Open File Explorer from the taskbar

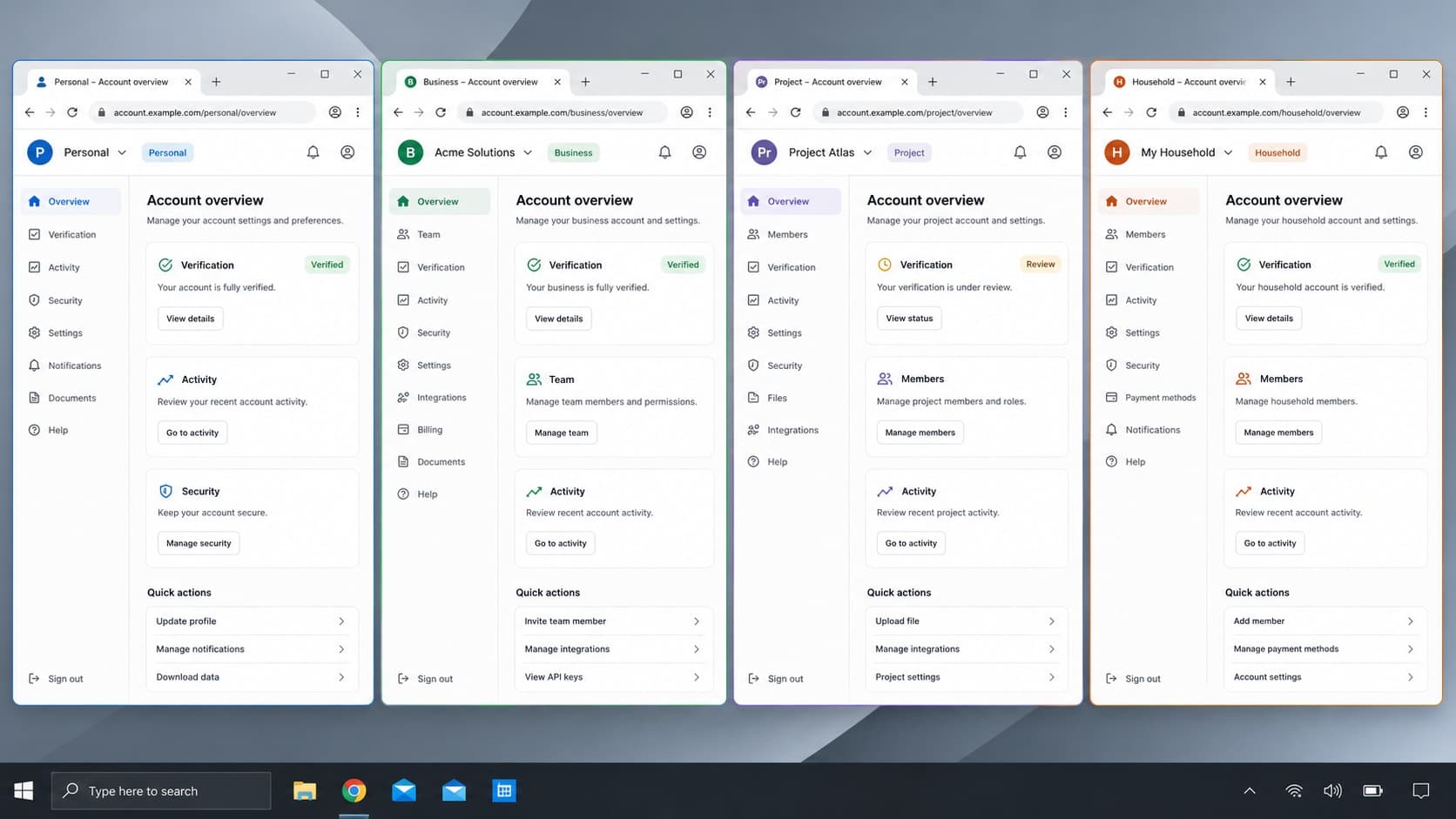(x=304, y=790)
